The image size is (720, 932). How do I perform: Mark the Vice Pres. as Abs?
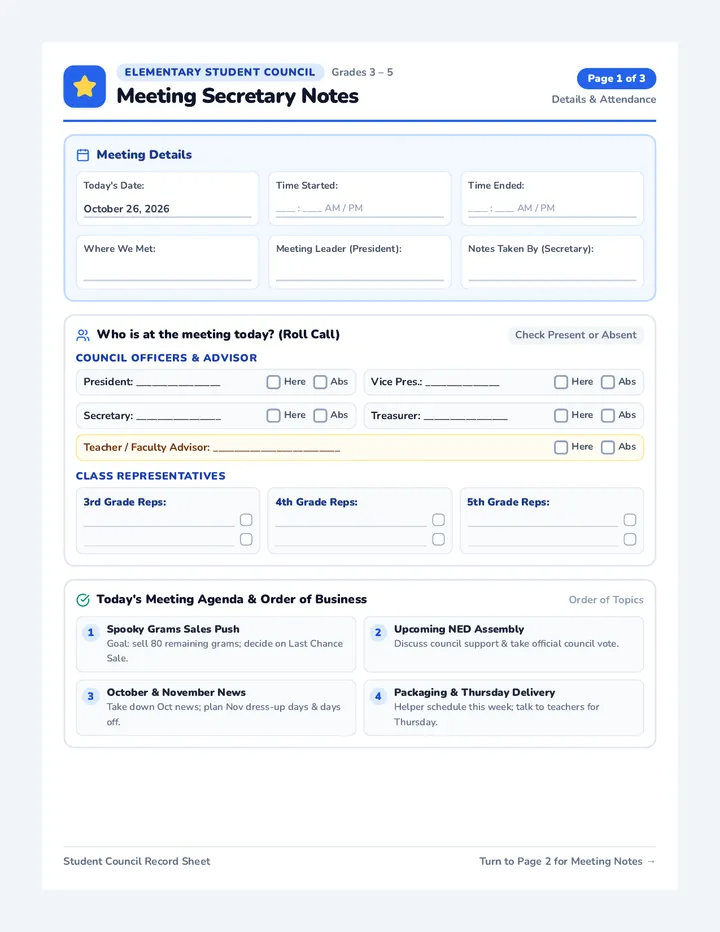pyautogui.click(x=608, y=382)
